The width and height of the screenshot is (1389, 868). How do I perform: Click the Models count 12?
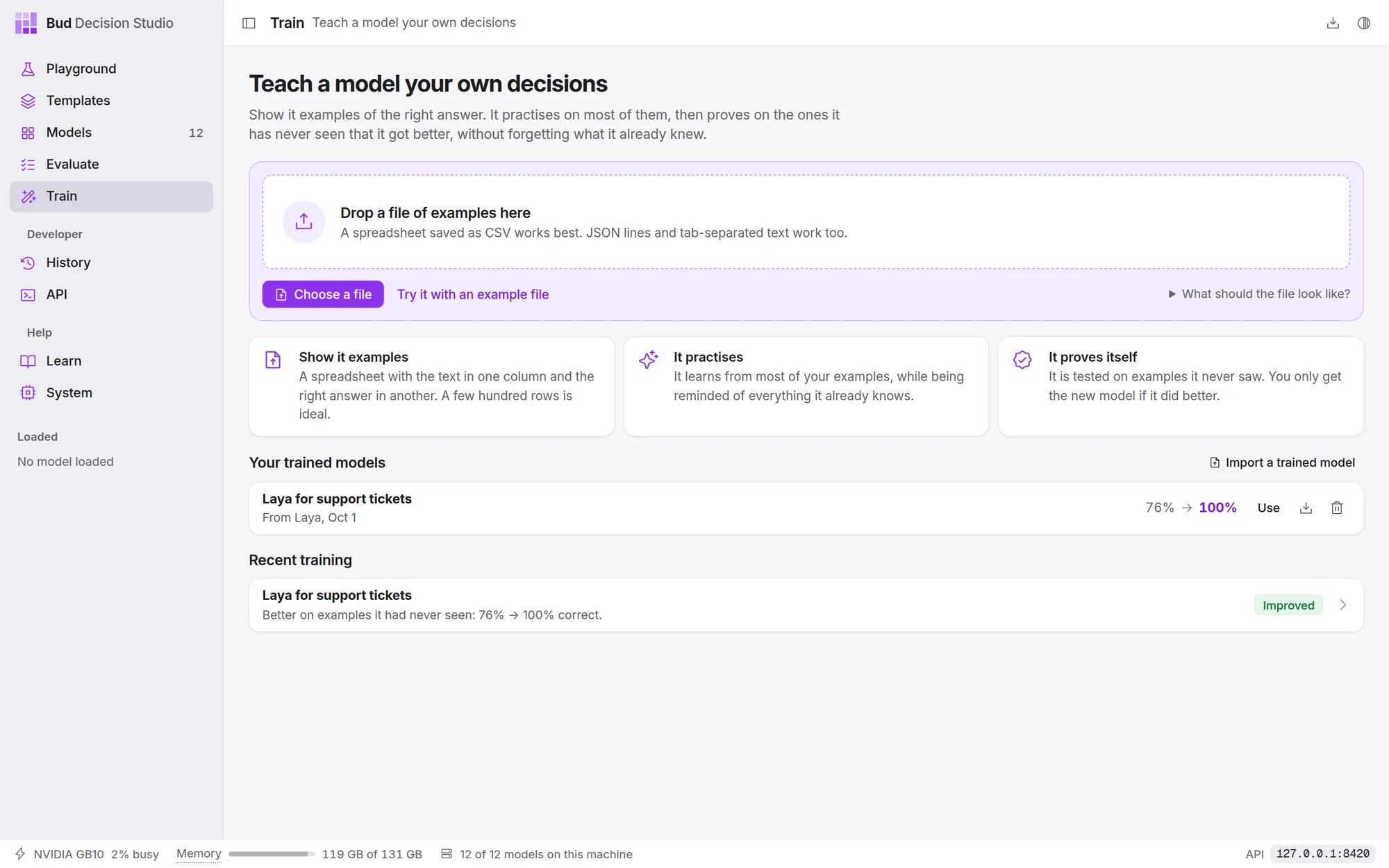pyautogui.click(x=196, y=133)
